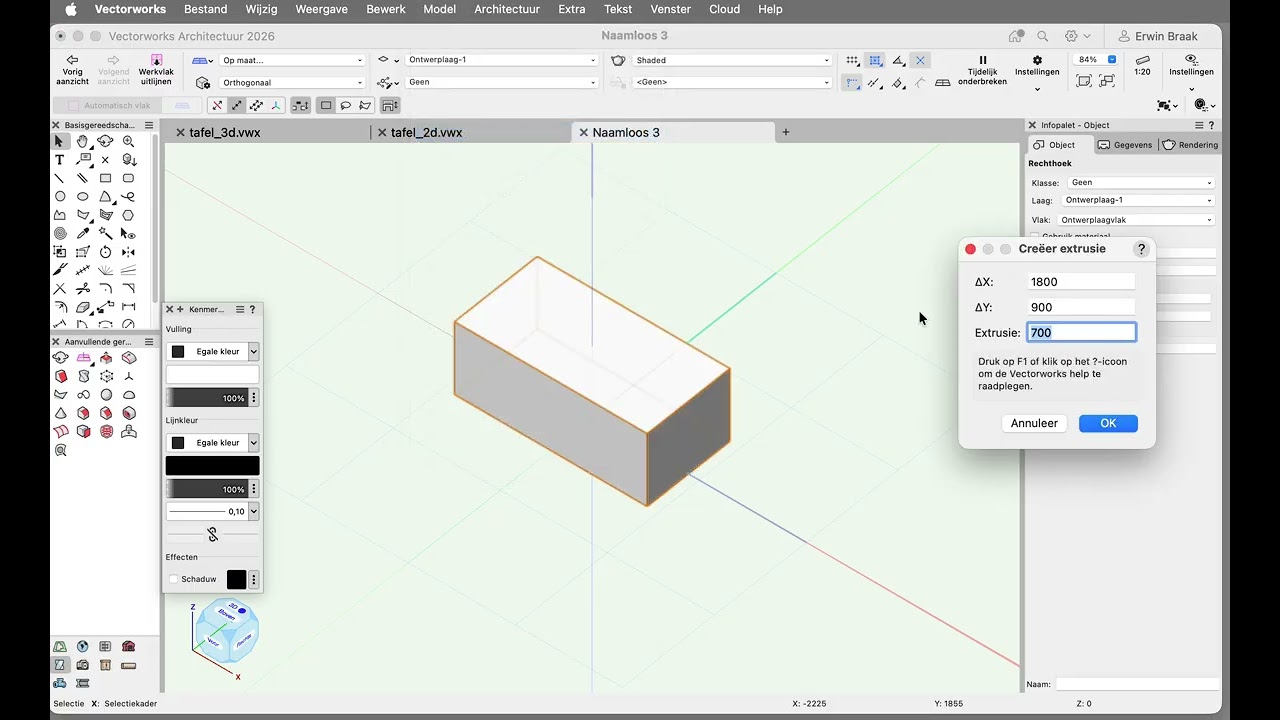The image size is (1280, 720).
Task: Select the Text tool
Action: pos(59,160)
